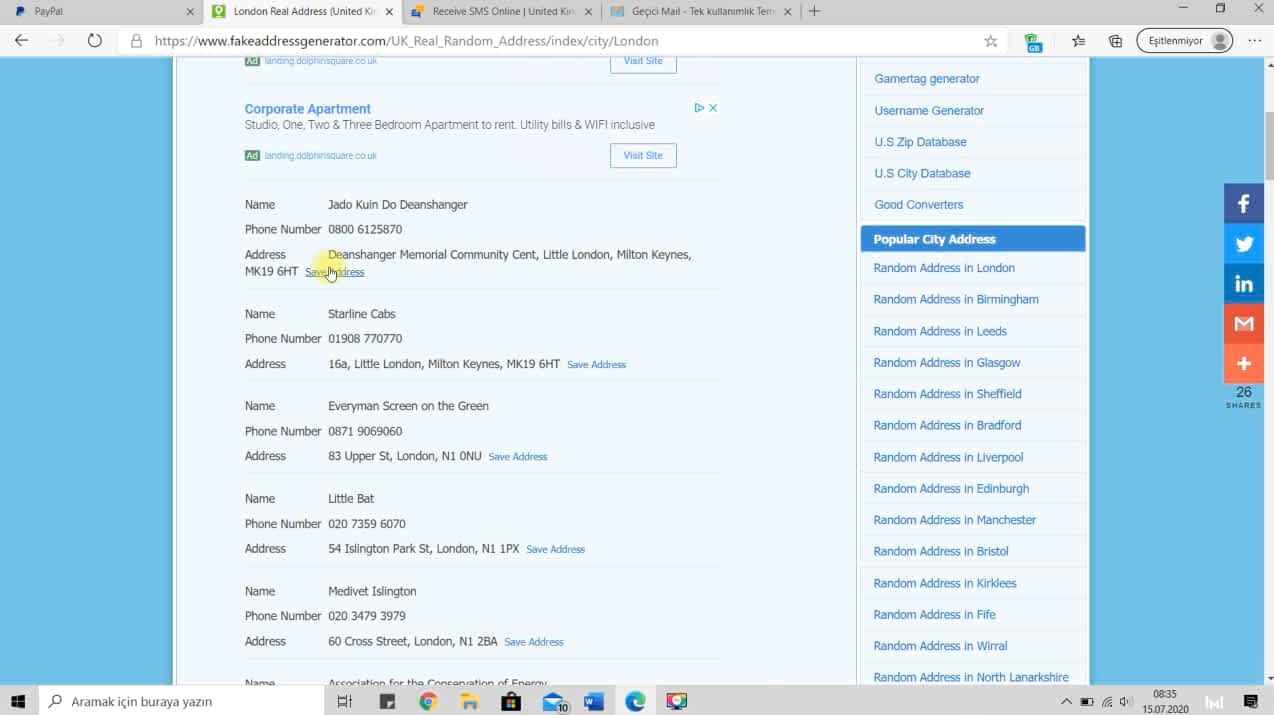Open Corporate Apartment ad headline
The height and width of the screenshot is (715, 1274).
tap(308, 109)
